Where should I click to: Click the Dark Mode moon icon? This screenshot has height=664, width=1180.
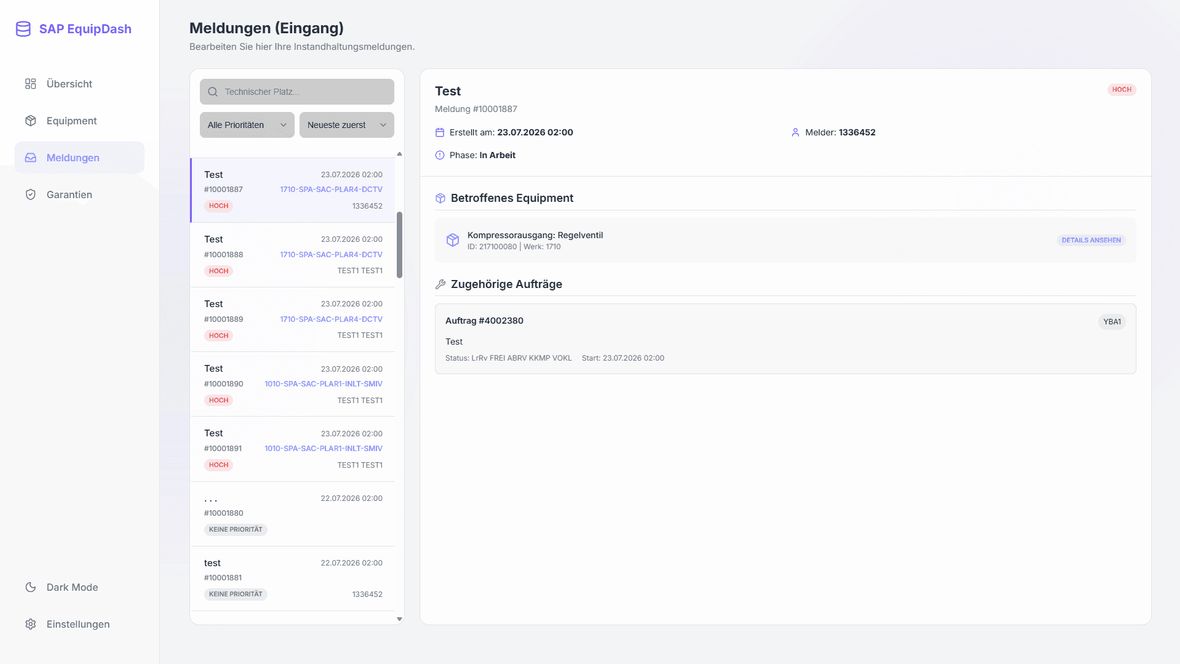30,587
